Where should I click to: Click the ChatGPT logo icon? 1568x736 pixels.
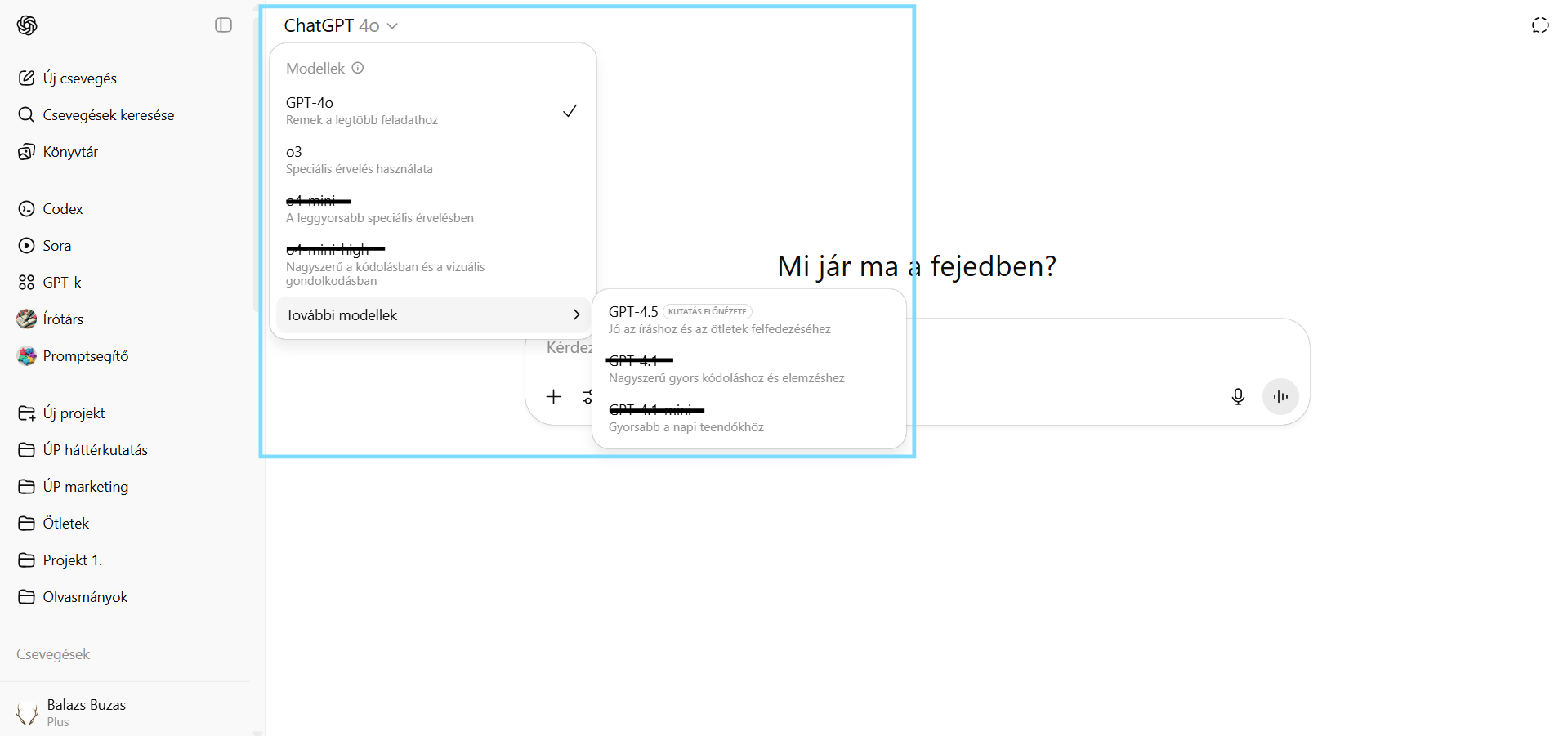pyautogui.click(x=27, y=25)
